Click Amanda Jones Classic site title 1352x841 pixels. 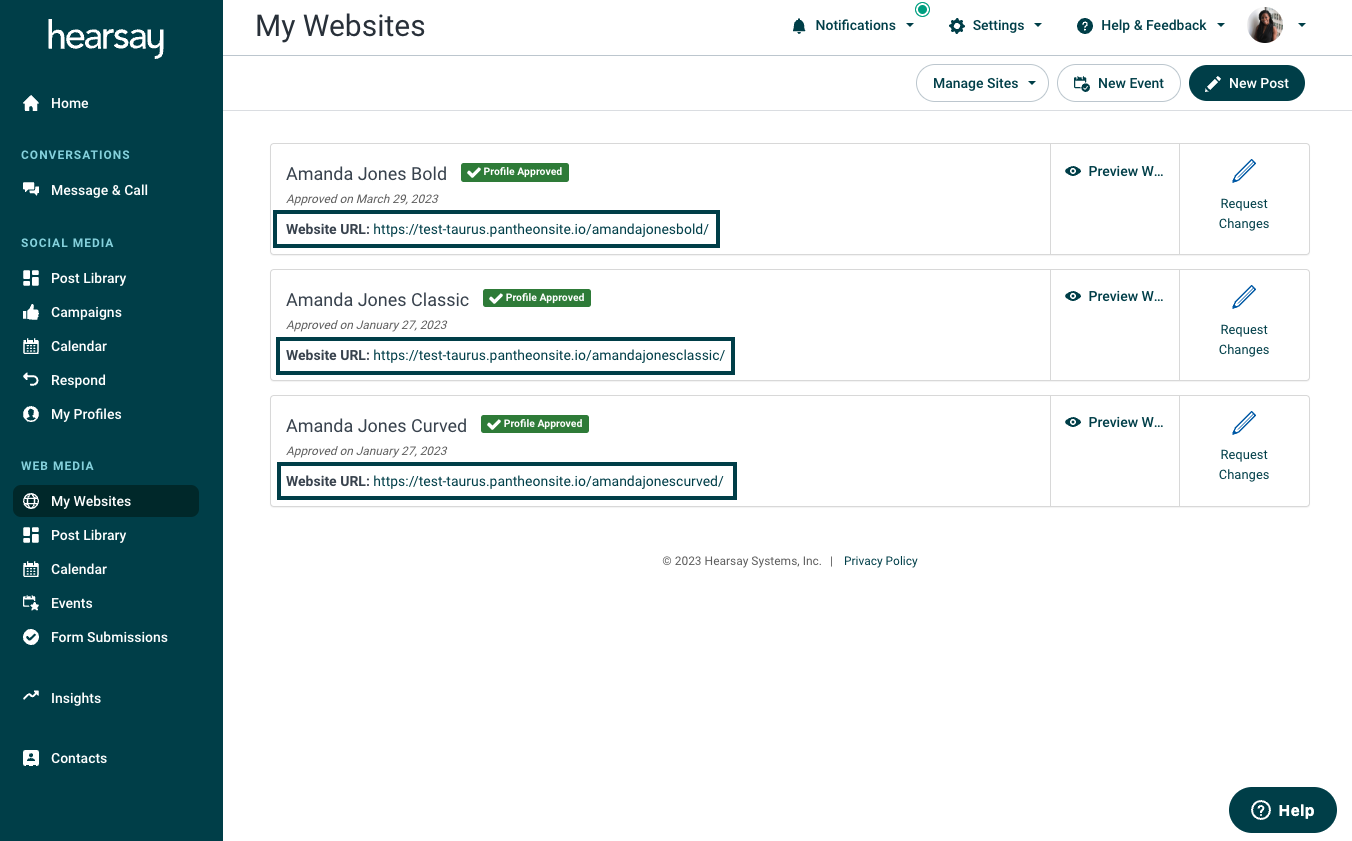coord(377,300)
